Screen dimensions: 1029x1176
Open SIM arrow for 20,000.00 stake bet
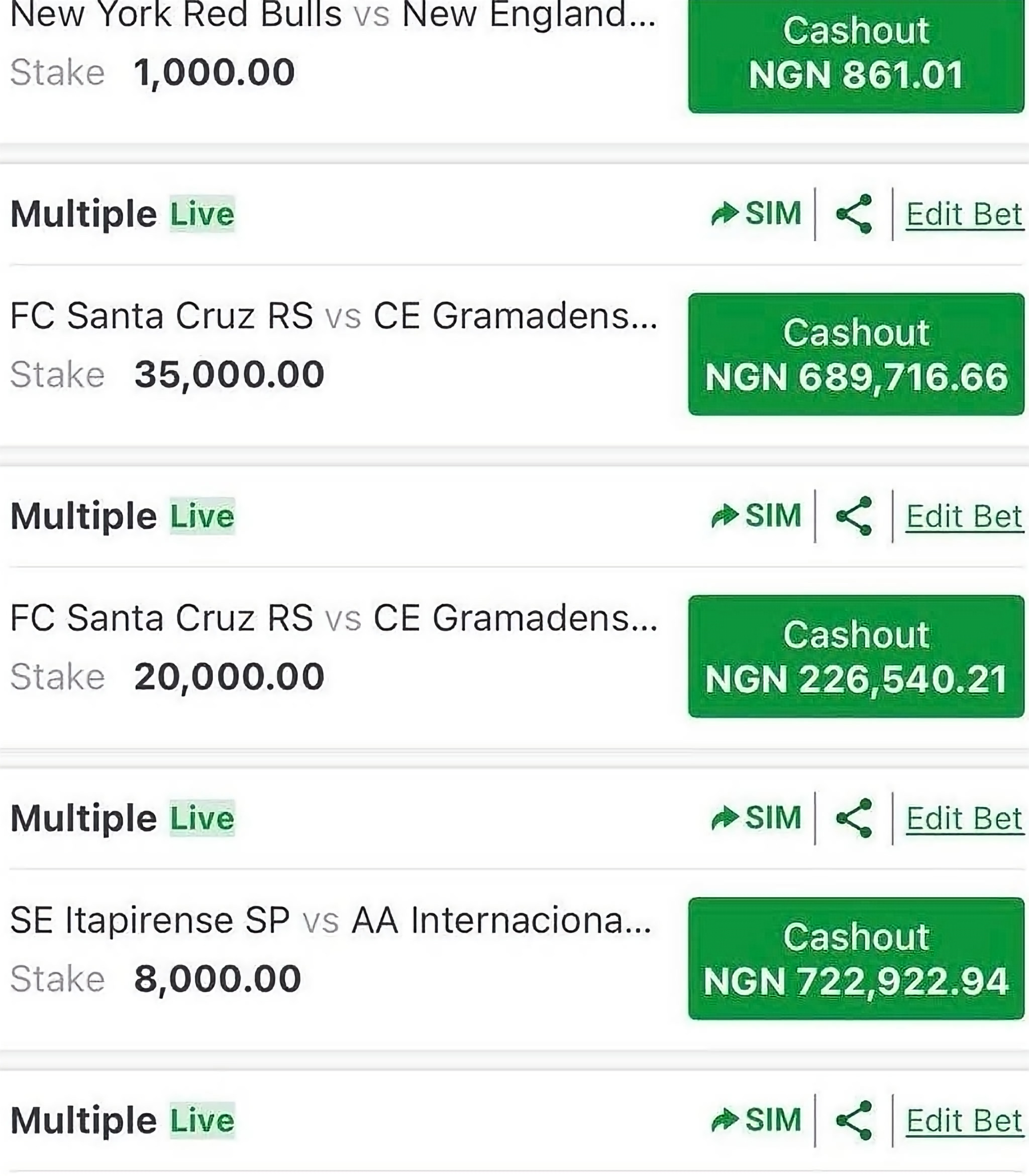(756, 516)
